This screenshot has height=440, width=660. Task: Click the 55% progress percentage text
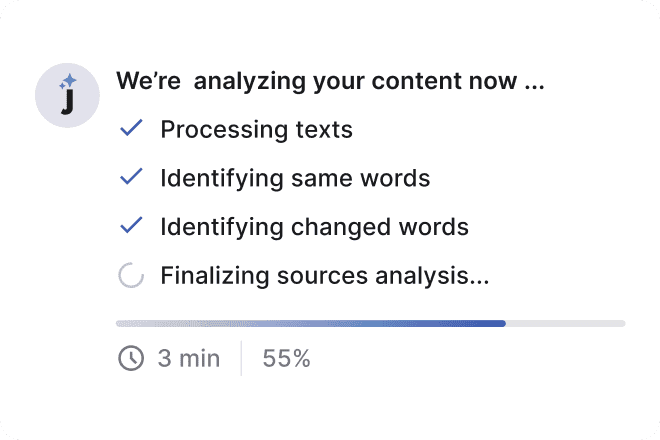286,359
